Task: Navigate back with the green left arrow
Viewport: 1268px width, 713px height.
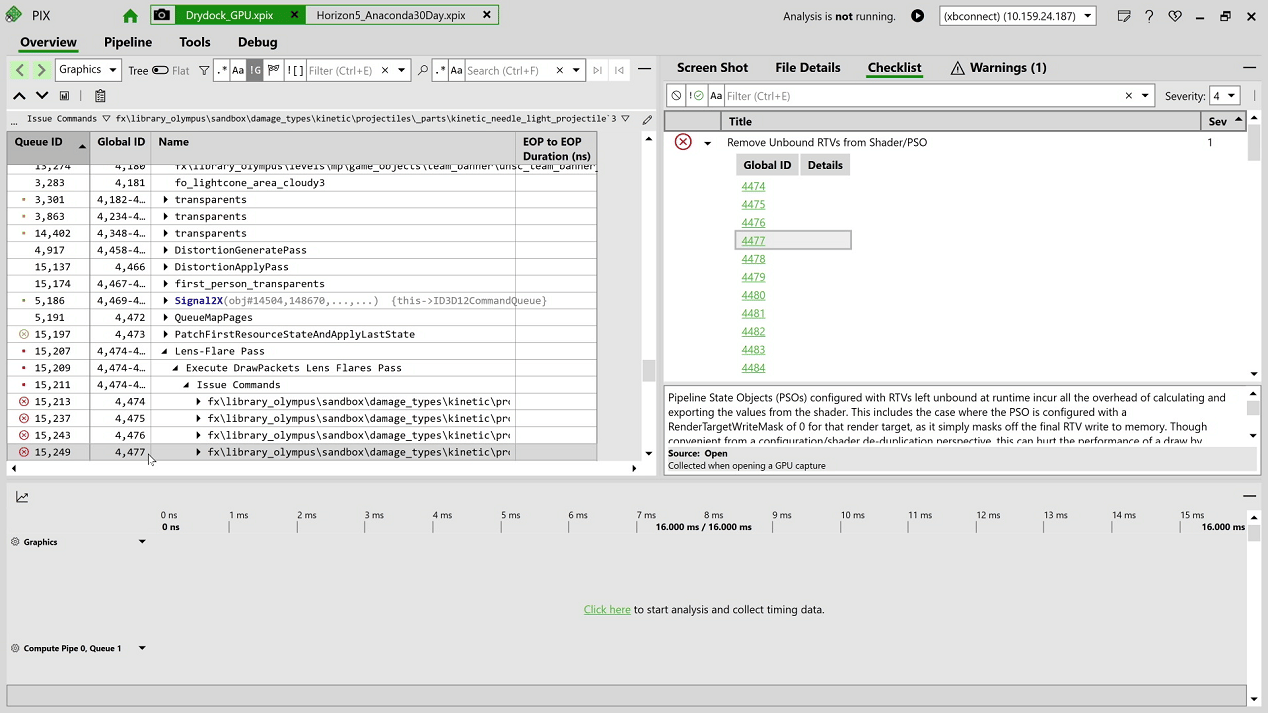Action: point(19,70)
